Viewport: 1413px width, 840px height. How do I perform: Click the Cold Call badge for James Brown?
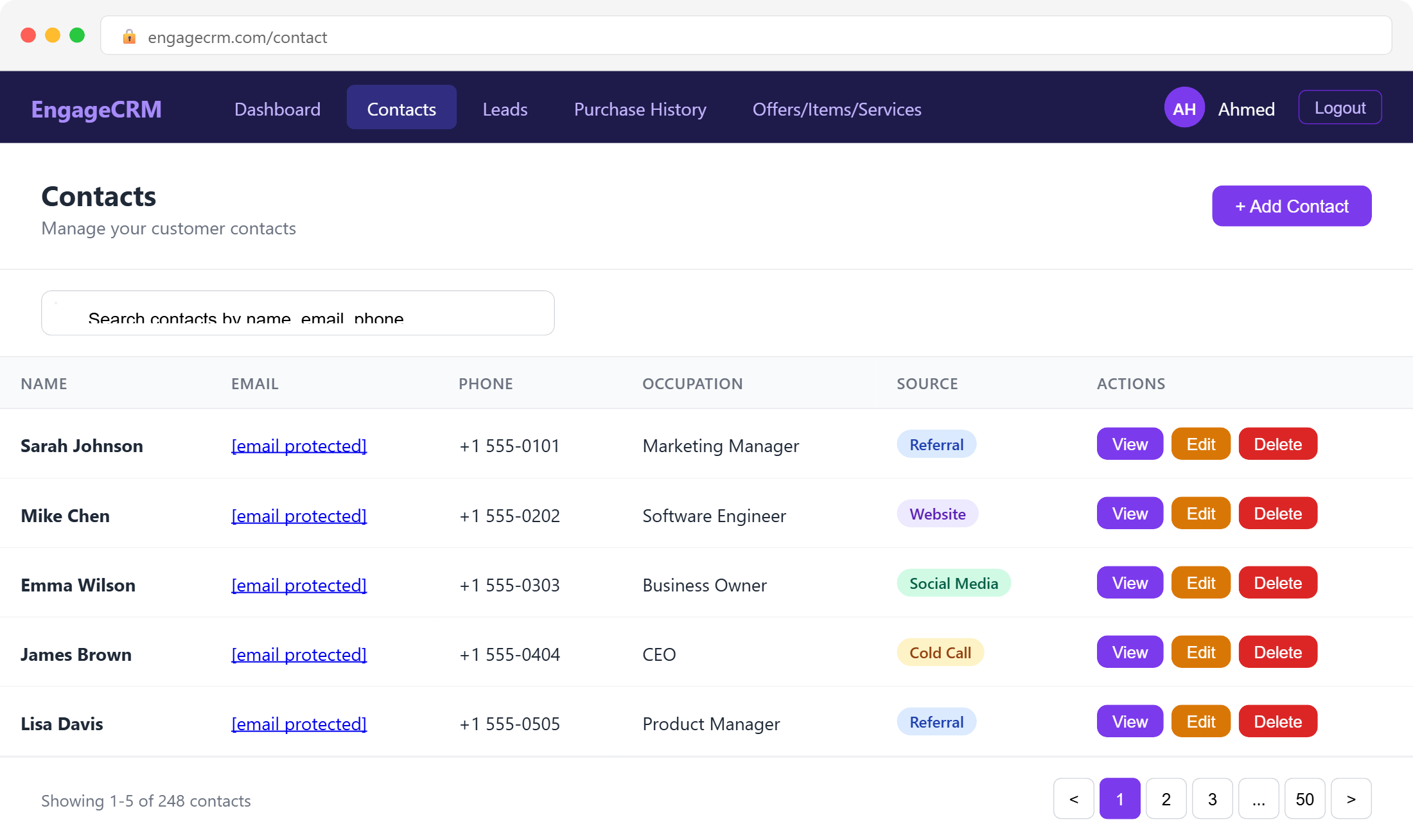(940, 652)
